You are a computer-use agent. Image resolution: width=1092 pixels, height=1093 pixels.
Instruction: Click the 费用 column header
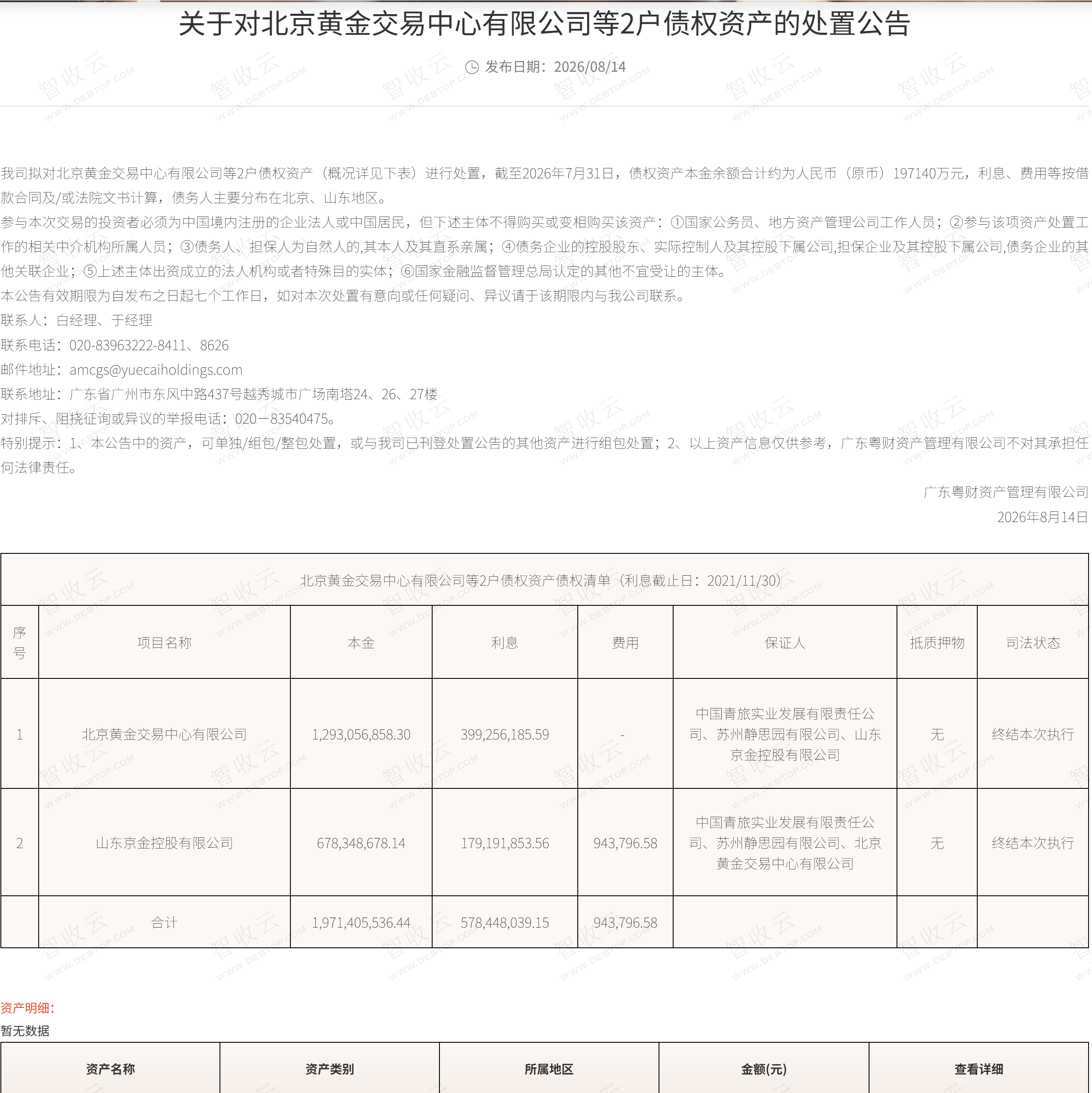625,643
